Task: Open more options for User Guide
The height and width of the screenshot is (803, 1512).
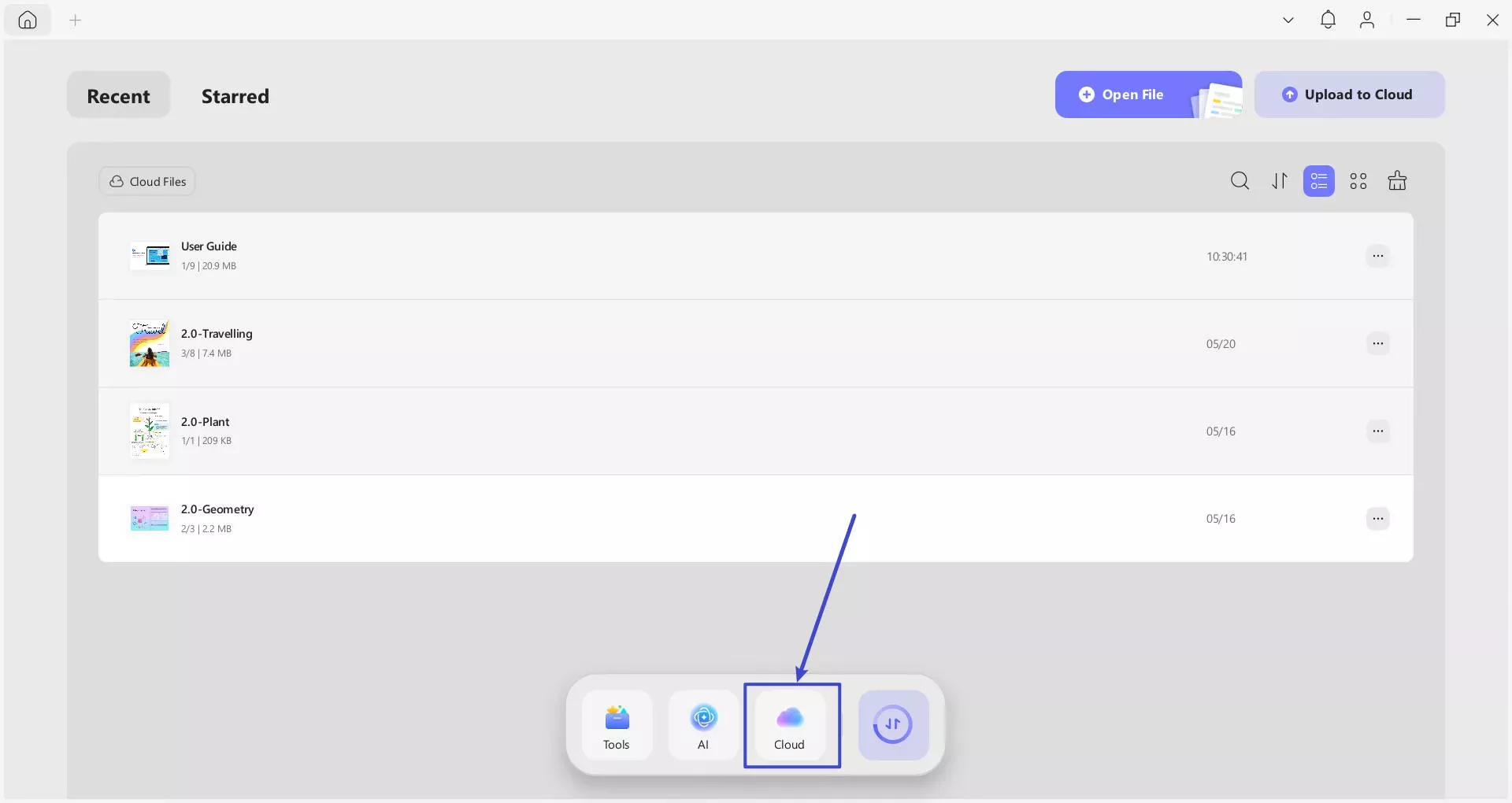Action: coord(1378,256)
